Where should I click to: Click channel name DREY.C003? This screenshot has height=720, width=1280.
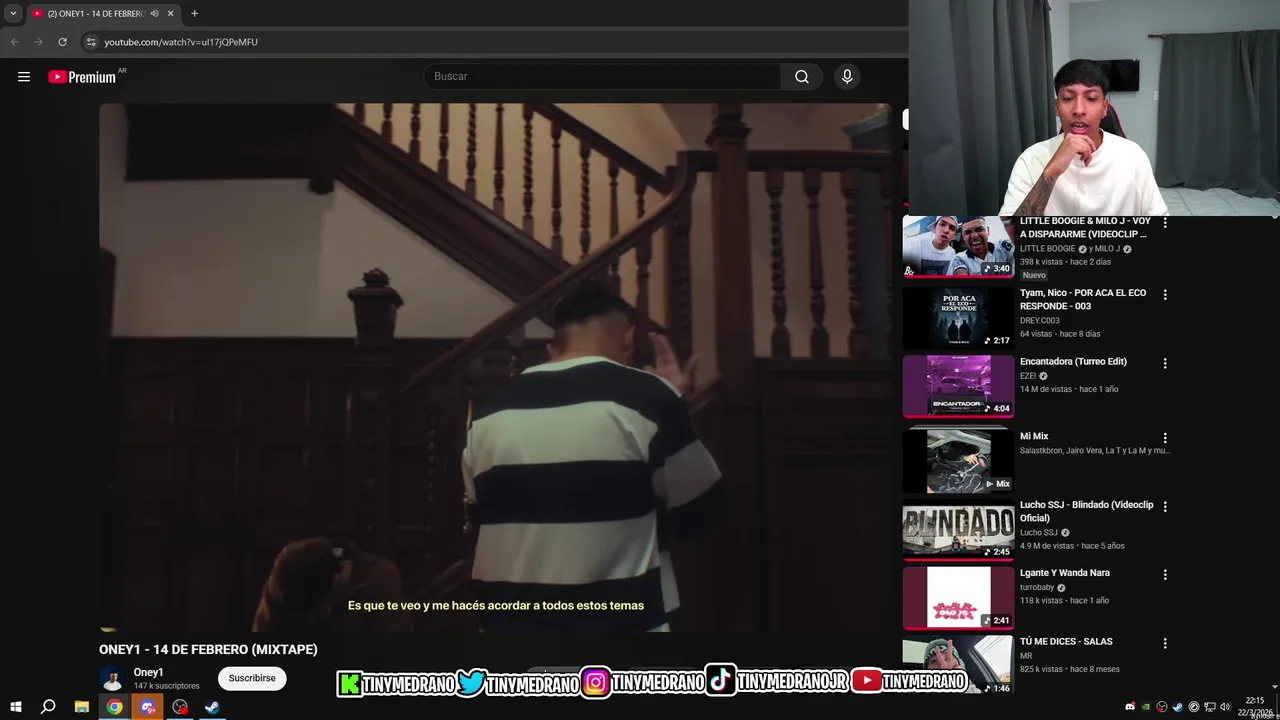pyautogui.click(x=1039, y=321)
